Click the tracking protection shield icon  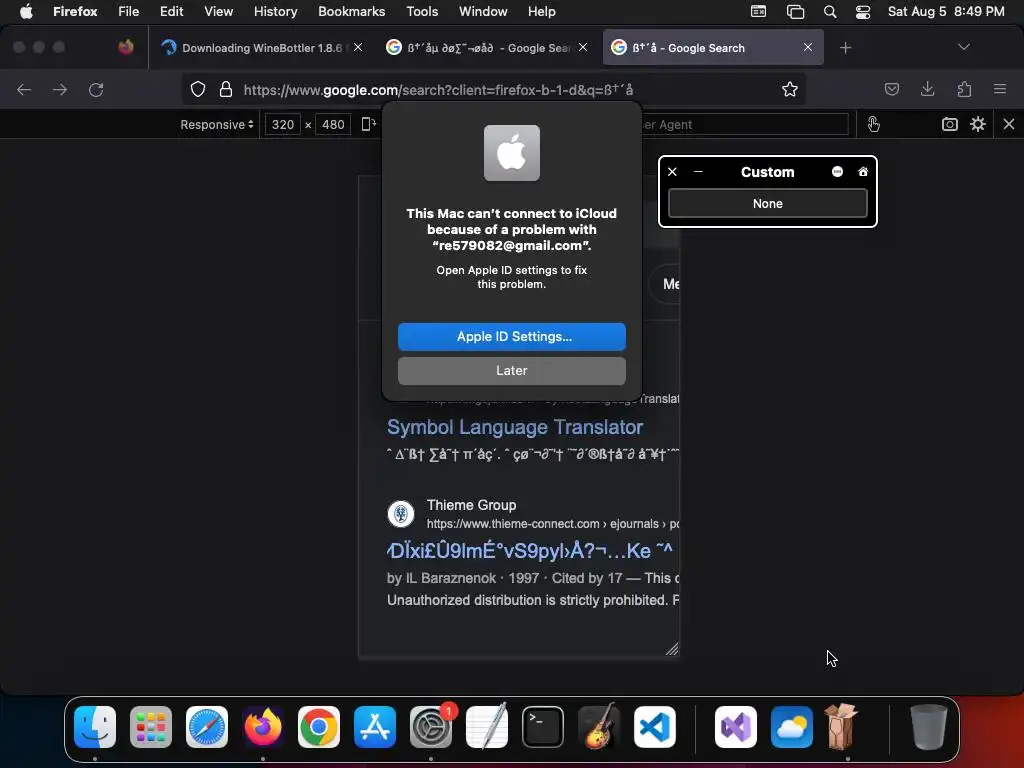[x=198, y=89]
